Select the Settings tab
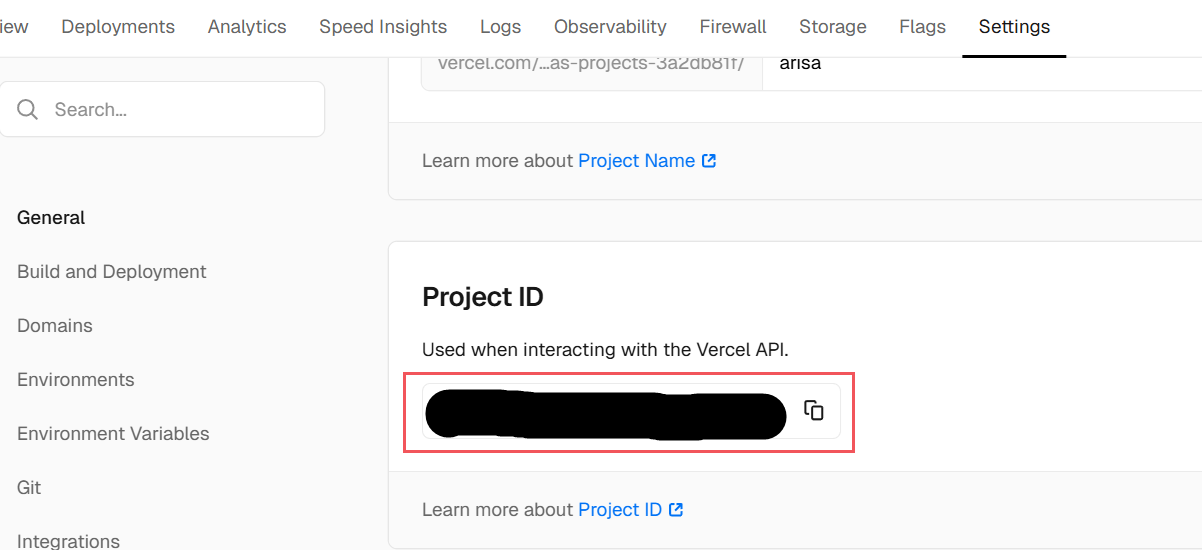Viewport: 1202px width, 550px height. (x=1014, y=27)
